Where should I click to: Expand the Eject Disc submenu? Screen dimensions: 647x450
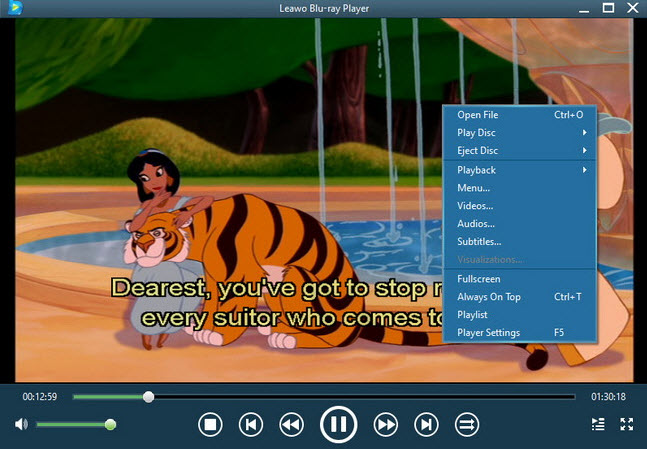pyautogui.click(x=520, y=151)
